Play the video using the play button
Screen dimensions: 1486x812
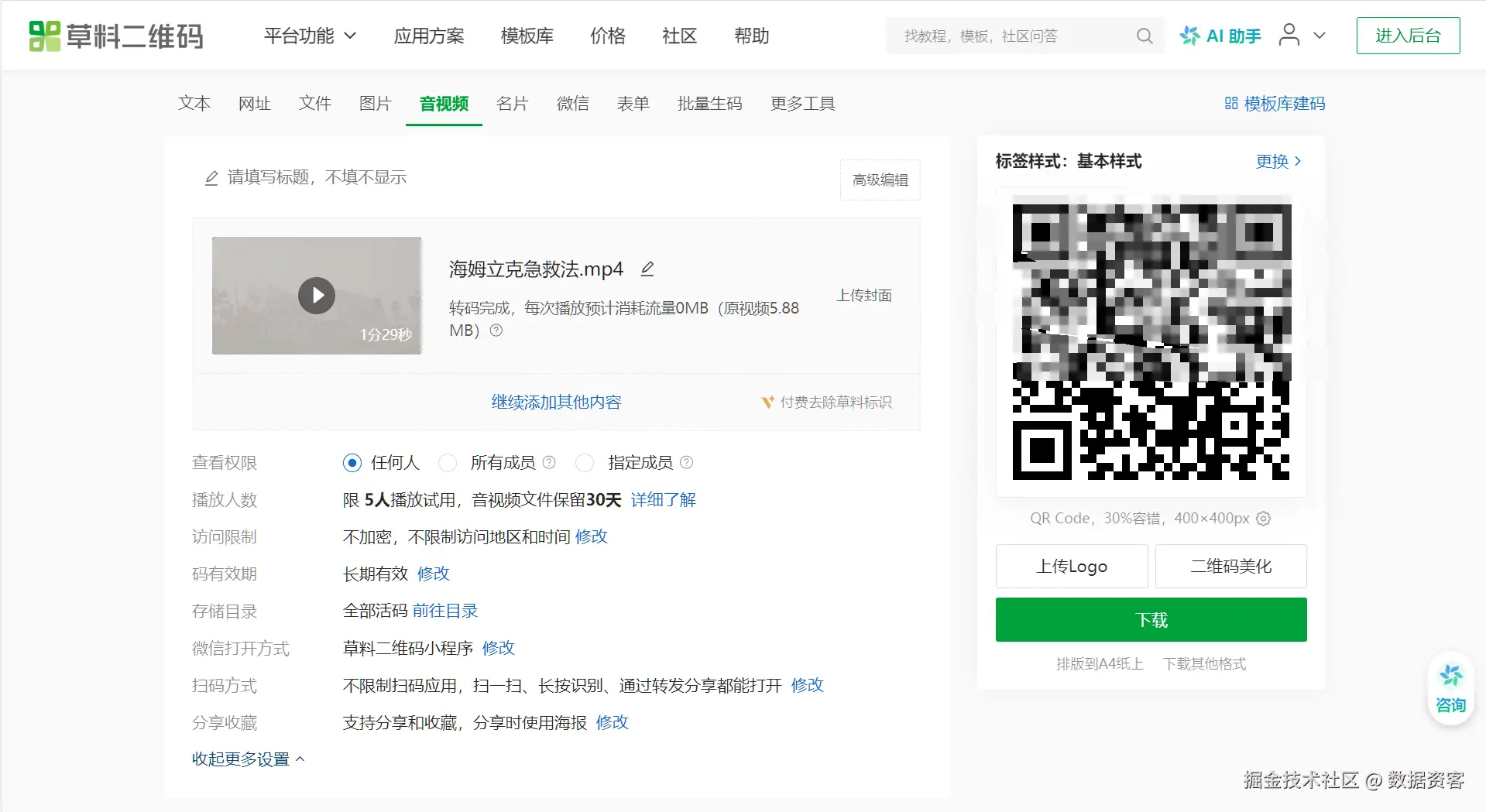317,296
